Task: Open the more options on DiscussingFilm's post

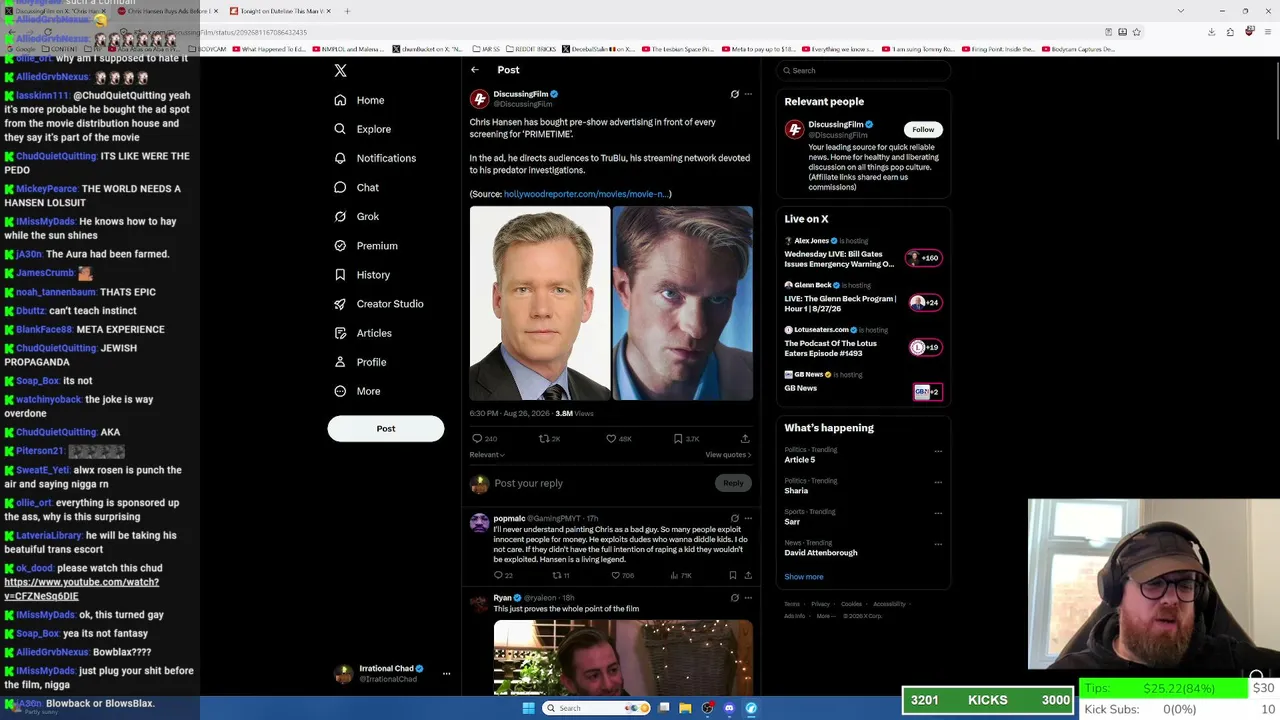Action: point(748,94)
